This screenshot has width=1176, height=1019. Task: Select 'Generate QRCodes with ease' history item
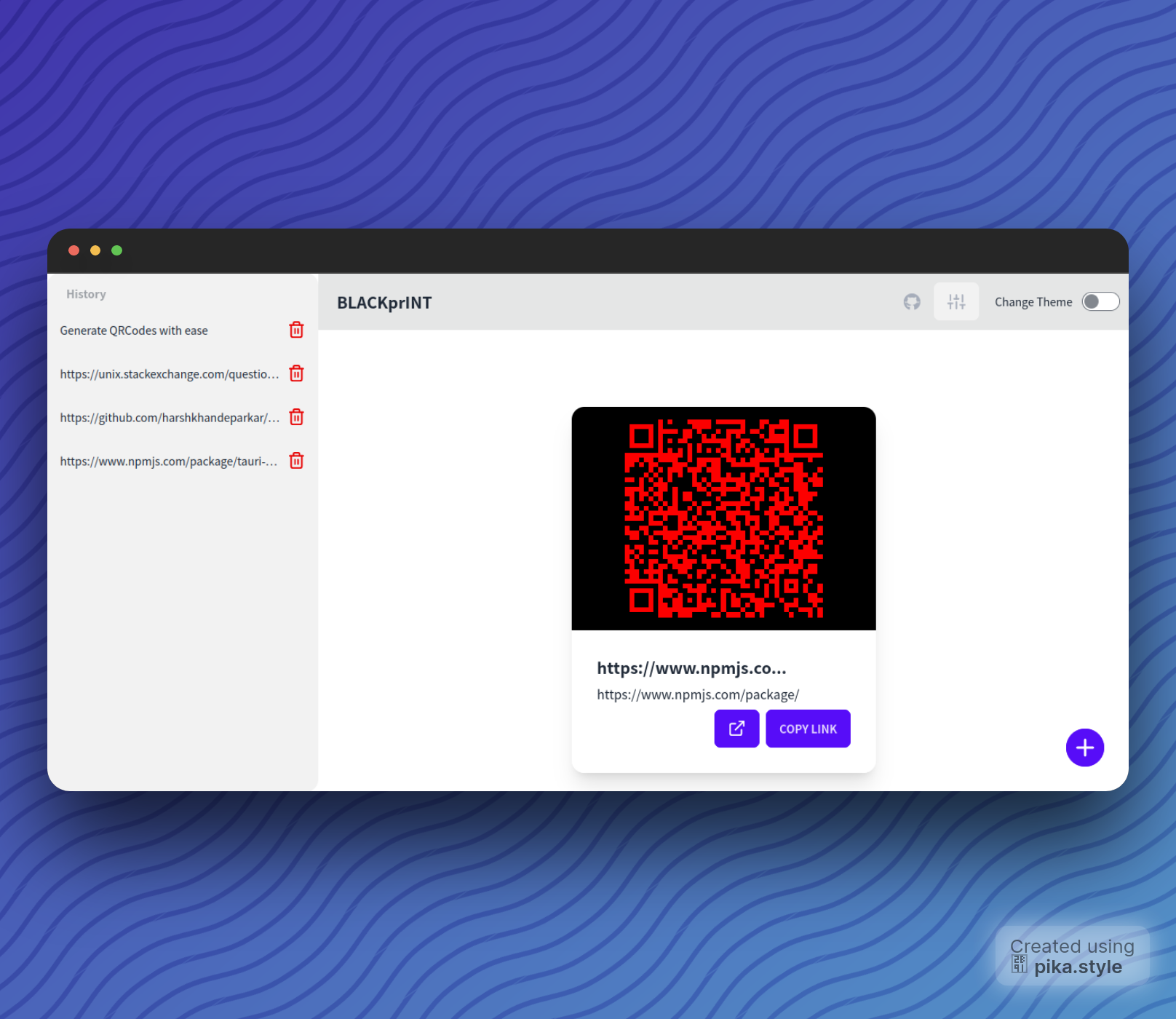click(134, 330)
